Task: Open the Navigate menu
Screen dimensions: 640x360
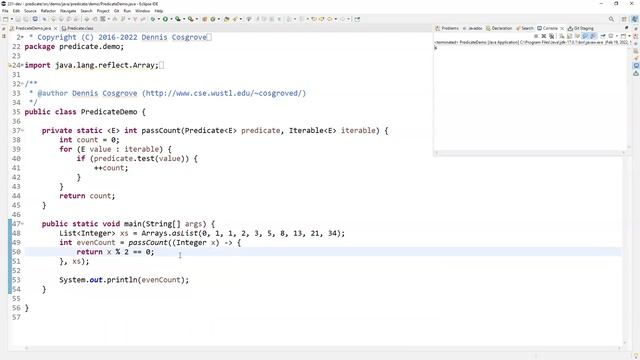Action: 68,11
